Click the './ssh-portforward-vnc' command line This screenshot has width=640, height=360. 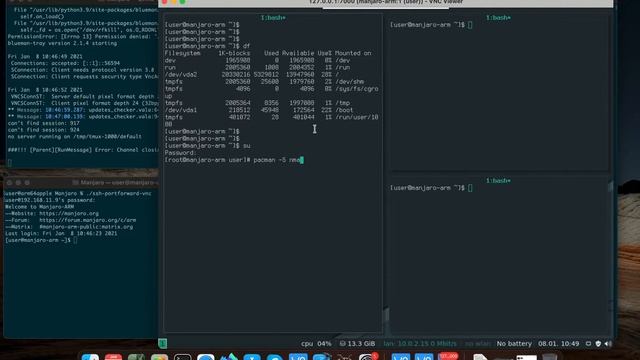(x=78, y=193)
